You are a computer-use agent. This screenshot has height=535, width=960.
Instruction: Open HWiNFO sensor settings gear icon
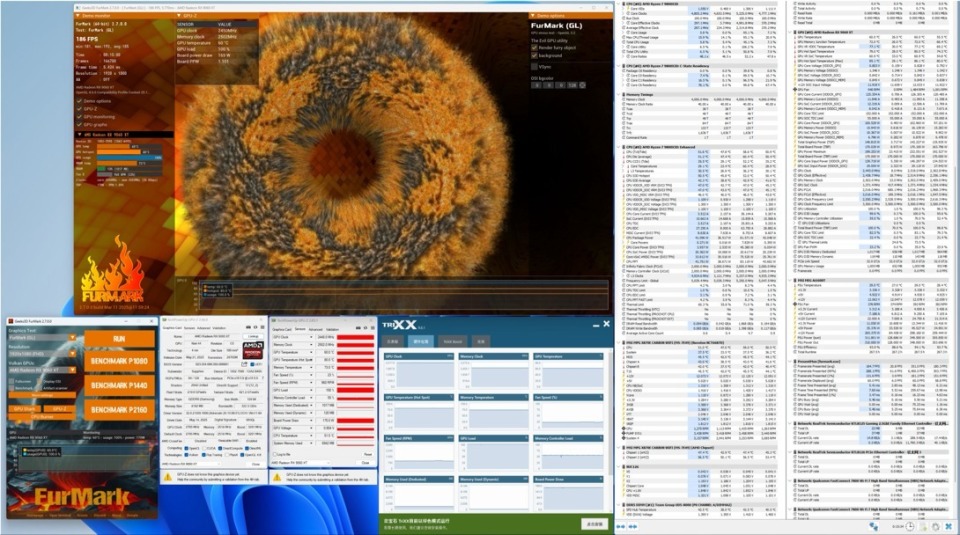point(936,526)
